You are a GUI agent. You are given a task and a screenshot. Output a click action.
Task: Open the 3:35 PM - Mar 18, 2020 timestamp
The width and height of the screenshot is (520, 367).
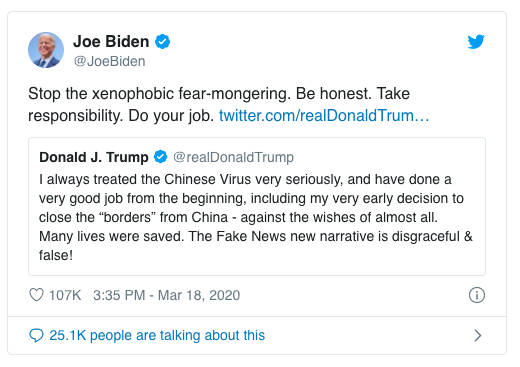point(166,295)
